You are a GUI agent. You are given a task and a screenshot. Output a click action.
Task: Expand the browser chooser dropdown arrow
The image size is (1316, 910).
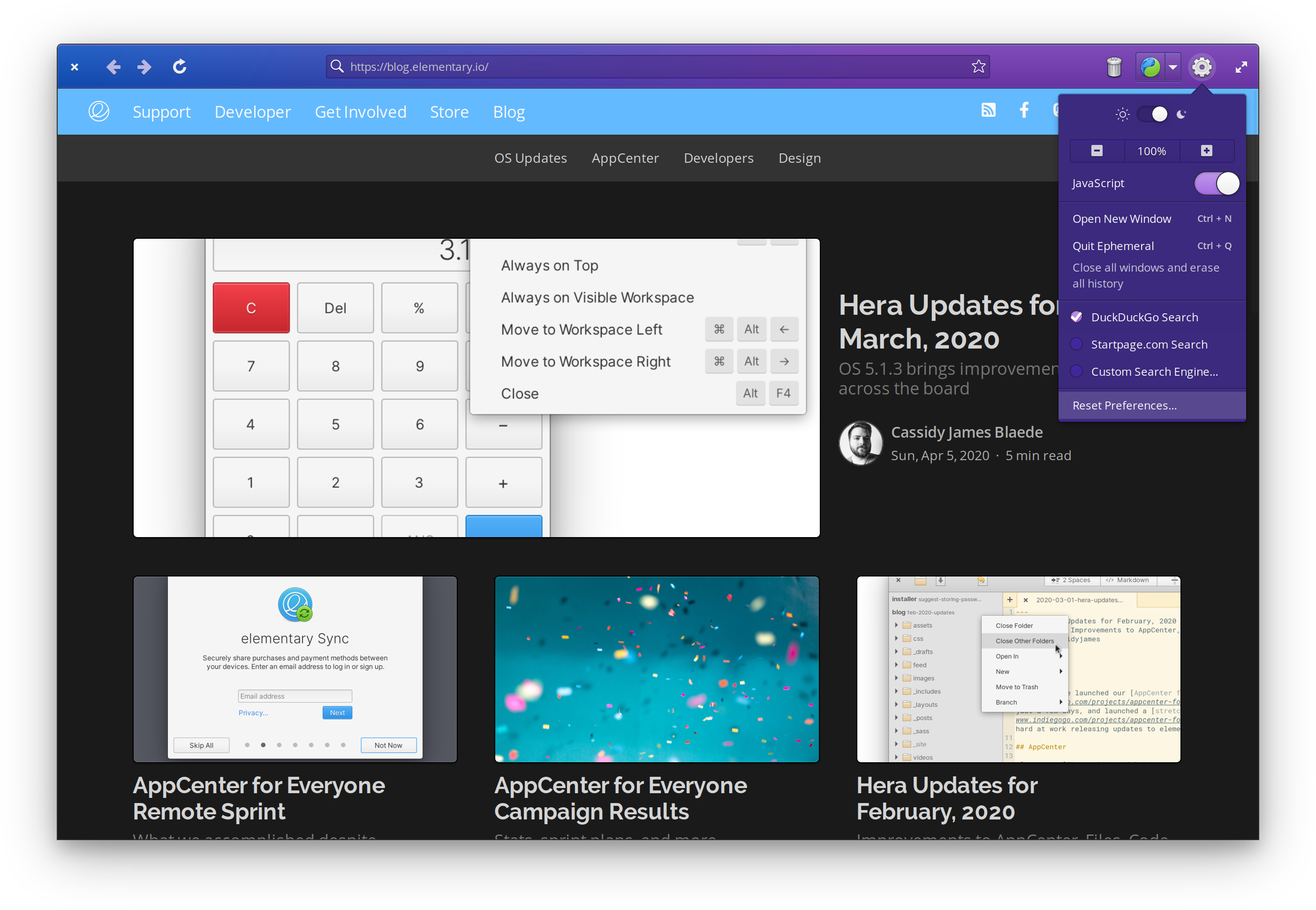[1172, 67]
